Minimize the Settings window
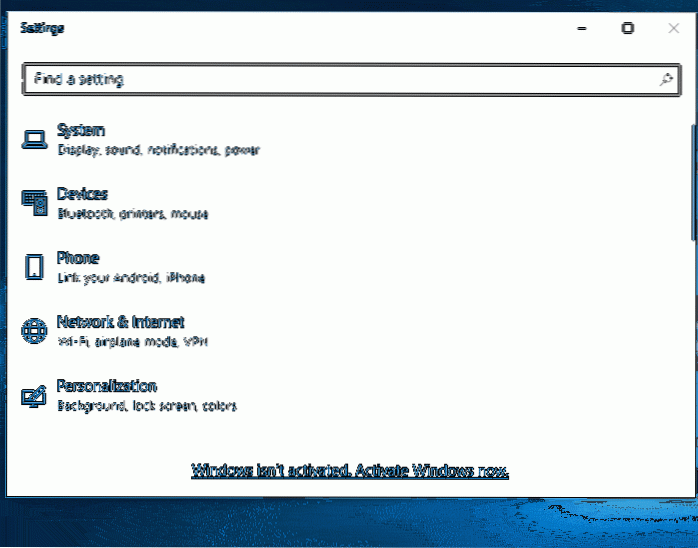 tap(581, 29)
